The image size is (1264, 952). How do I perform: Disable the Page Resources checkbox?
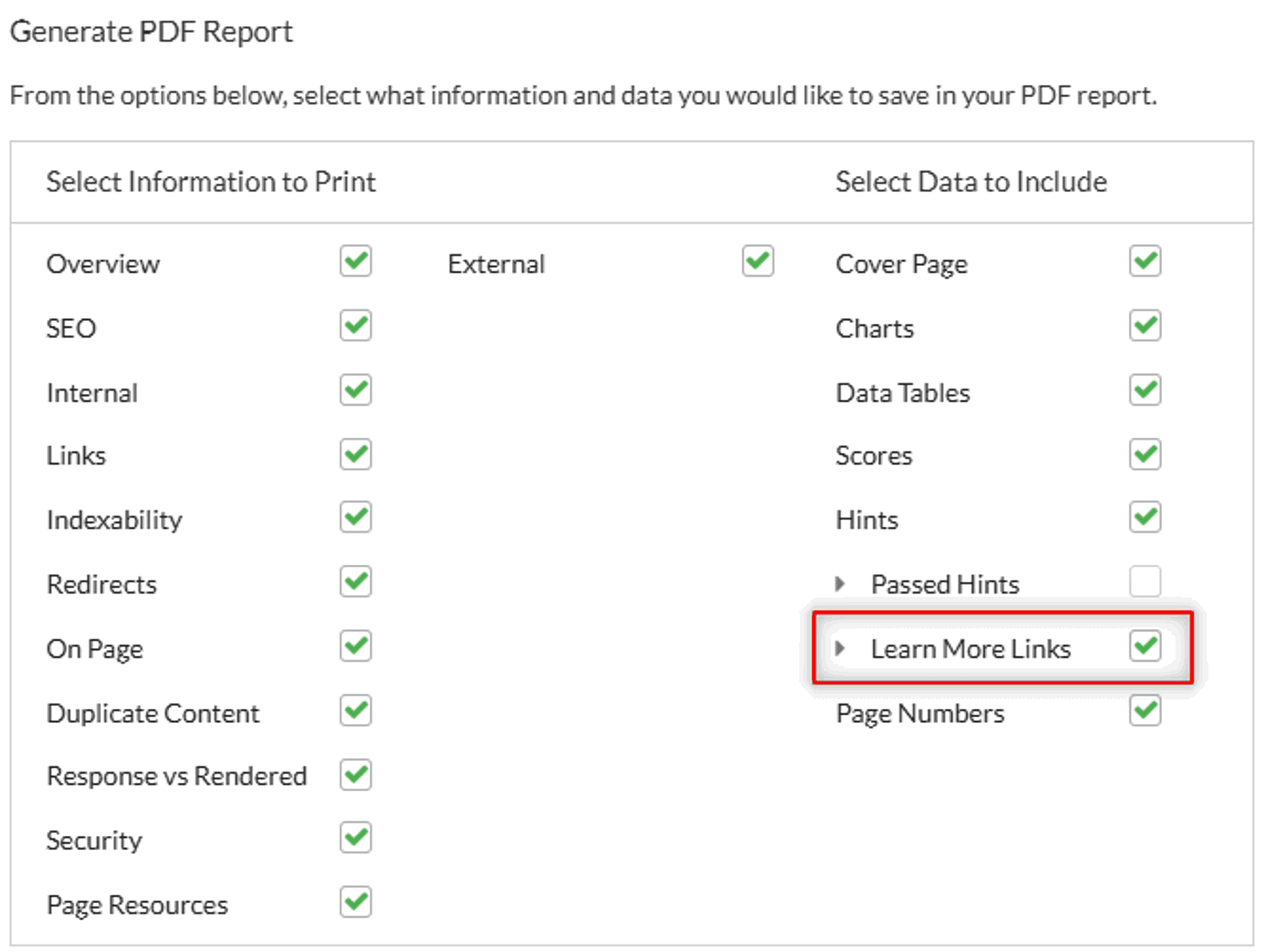355,902
